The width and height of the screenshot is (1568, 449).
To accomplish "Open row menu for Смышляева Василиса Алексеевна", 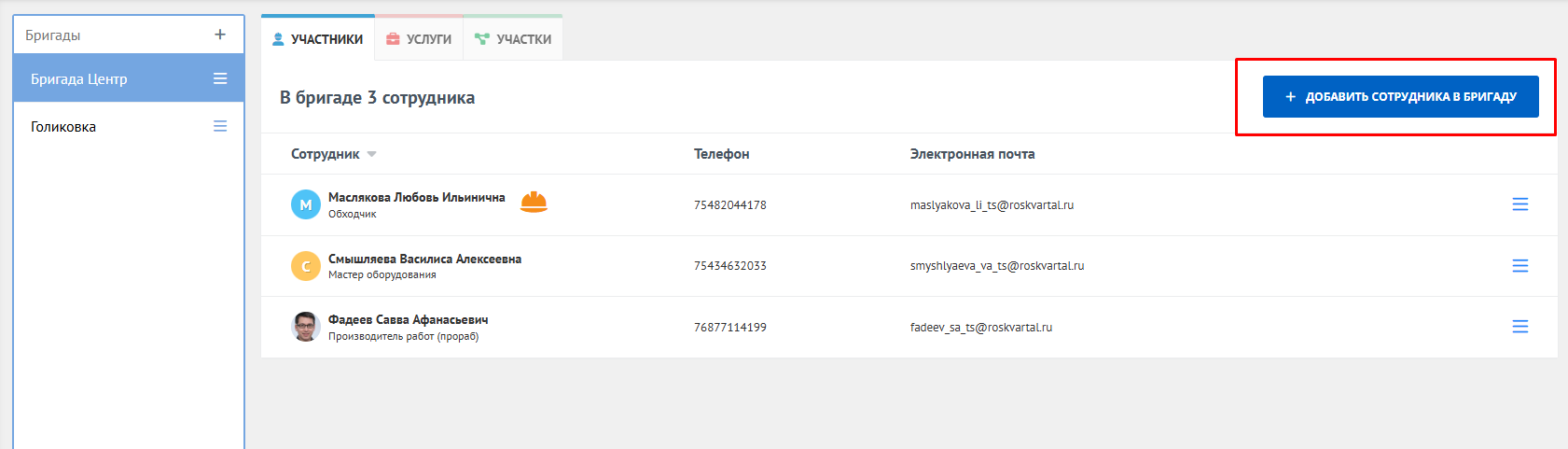I will click(1519, 266).
